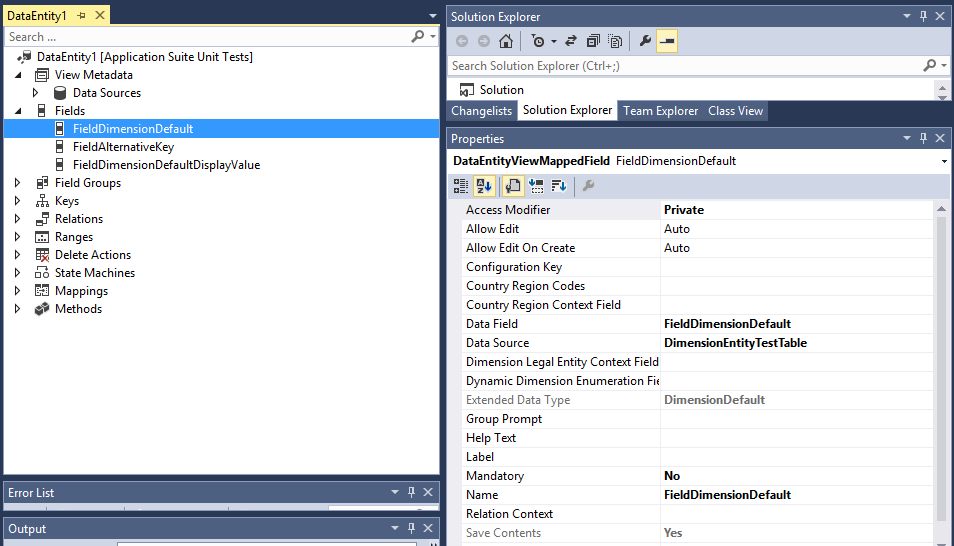Collapse the Fields node
This screenshot has width=954, height=546.
(18, 111)
